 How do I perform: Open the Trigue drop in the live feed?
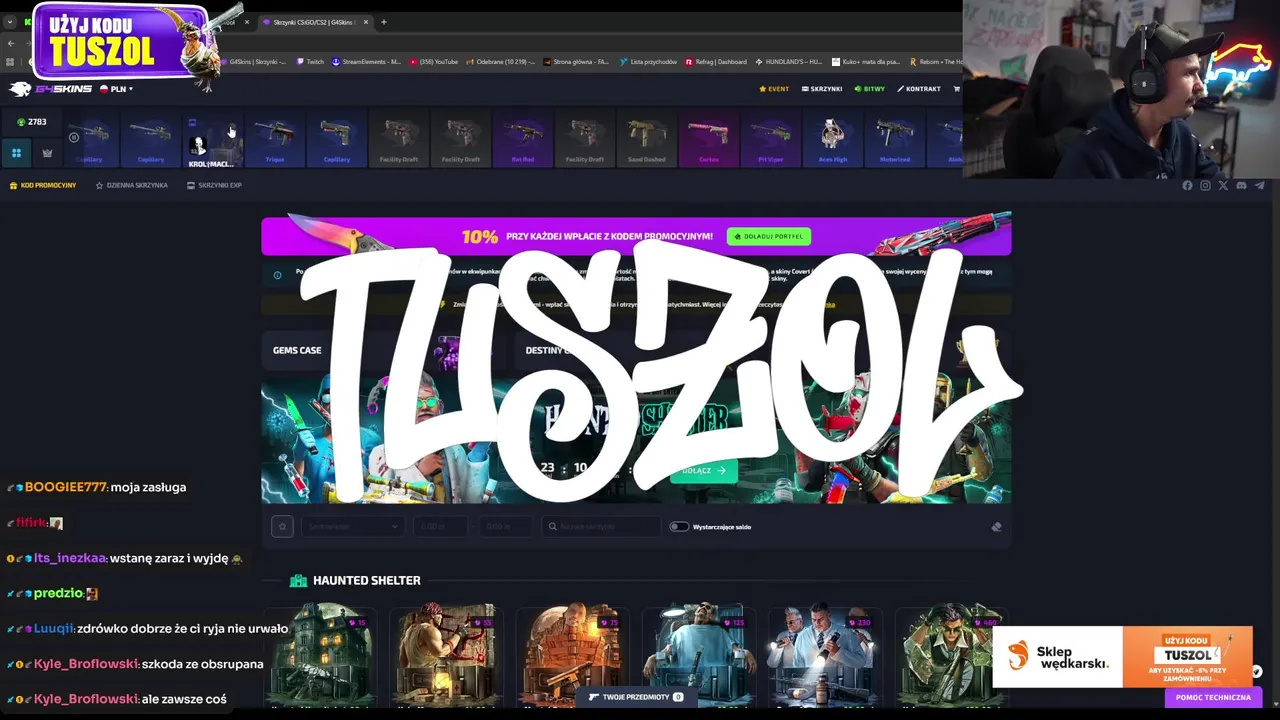(x=274, y=140)
